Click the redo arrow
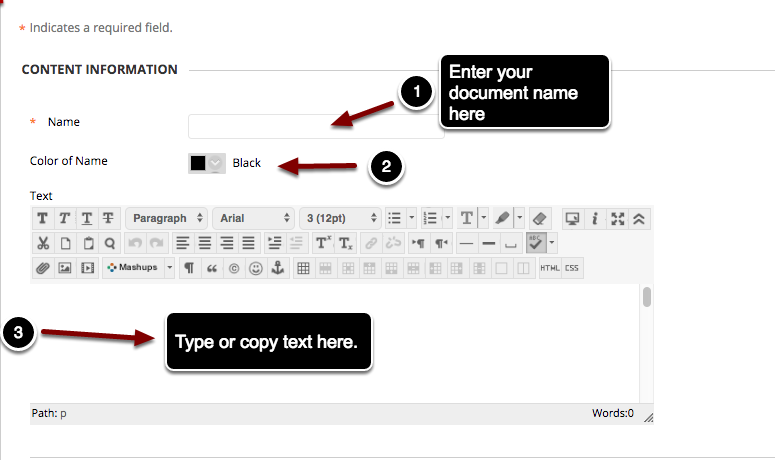The height and width of the screenshot is (460, 775). [x=157, y=243]
